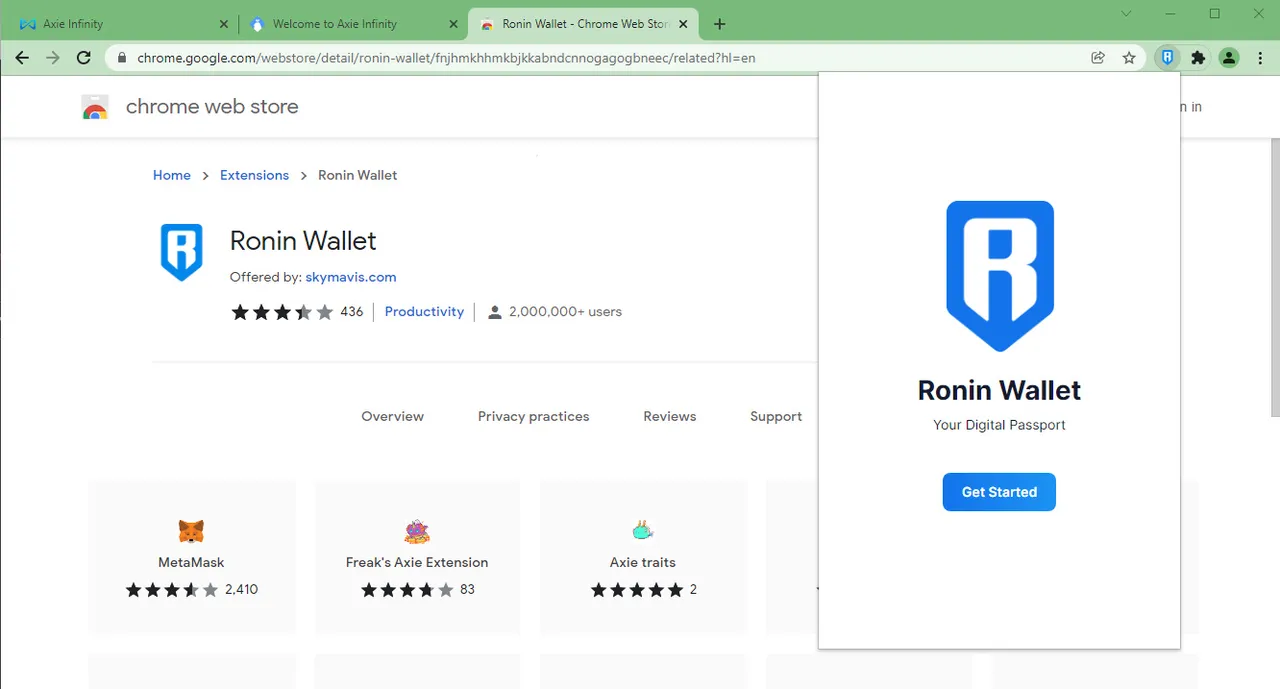
Task: Close the Ronin Wallet Chrome Web Store tab
Action: pos(684,24)
